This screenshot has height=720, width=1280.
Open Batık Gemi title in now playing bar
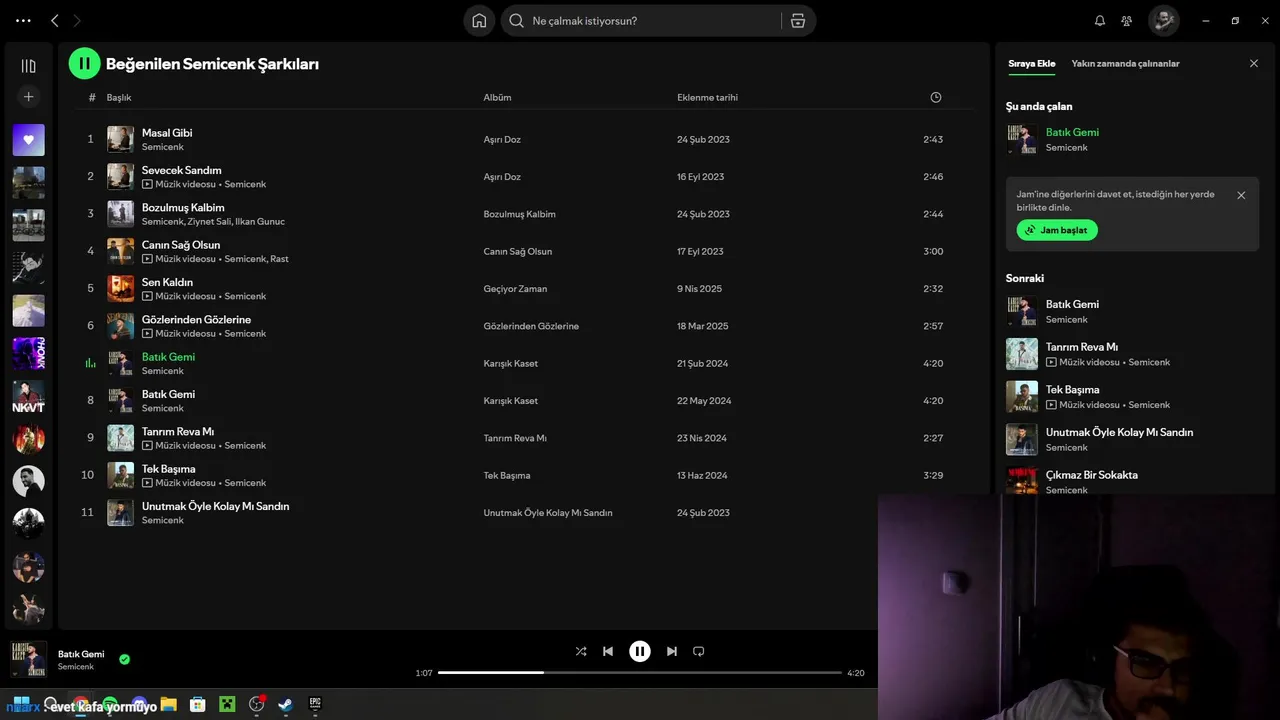coord(81,654)
